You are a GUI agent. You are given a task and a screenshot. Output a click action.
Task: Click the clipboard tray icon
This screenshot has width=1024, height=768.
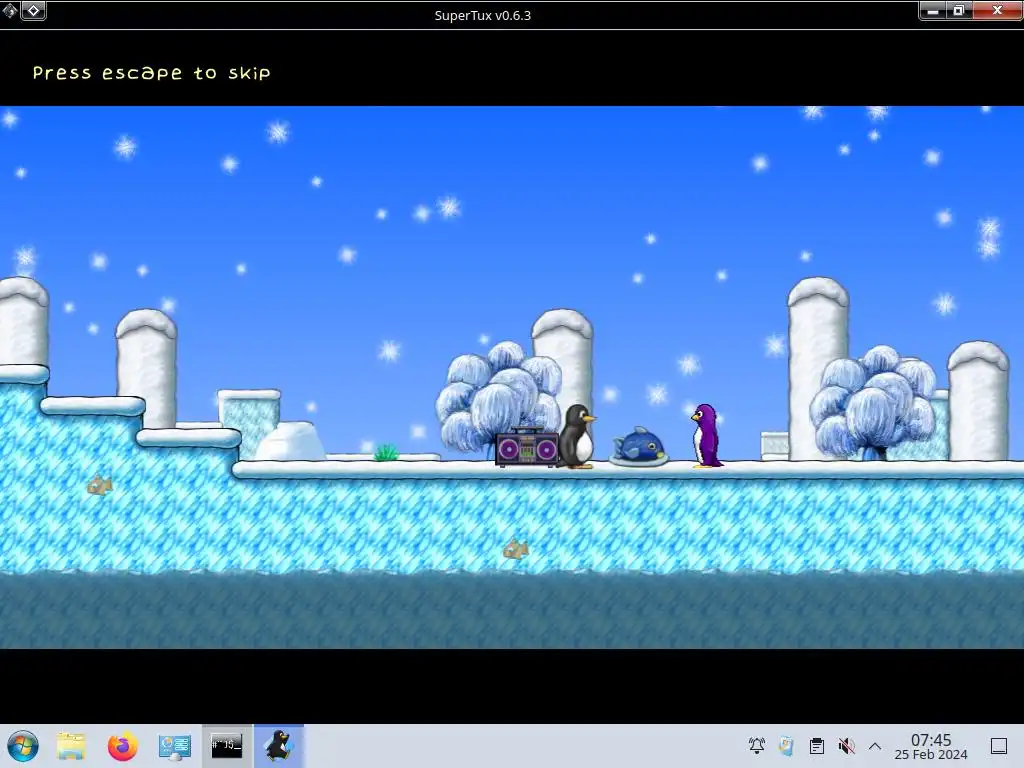tap(816, 746)
